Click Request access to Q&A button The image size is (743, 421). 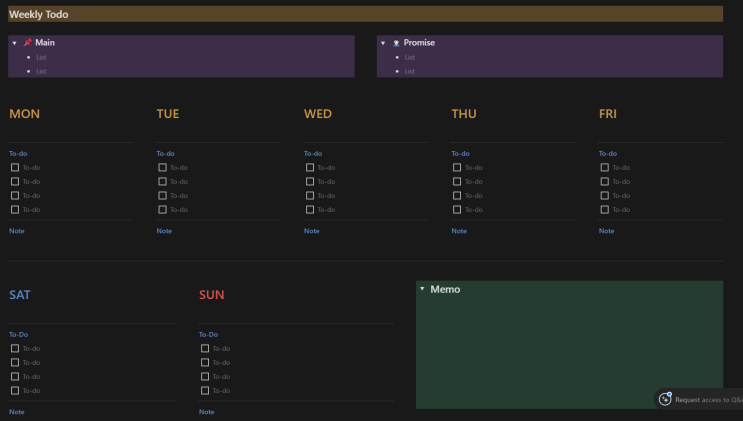pos(699,399)
